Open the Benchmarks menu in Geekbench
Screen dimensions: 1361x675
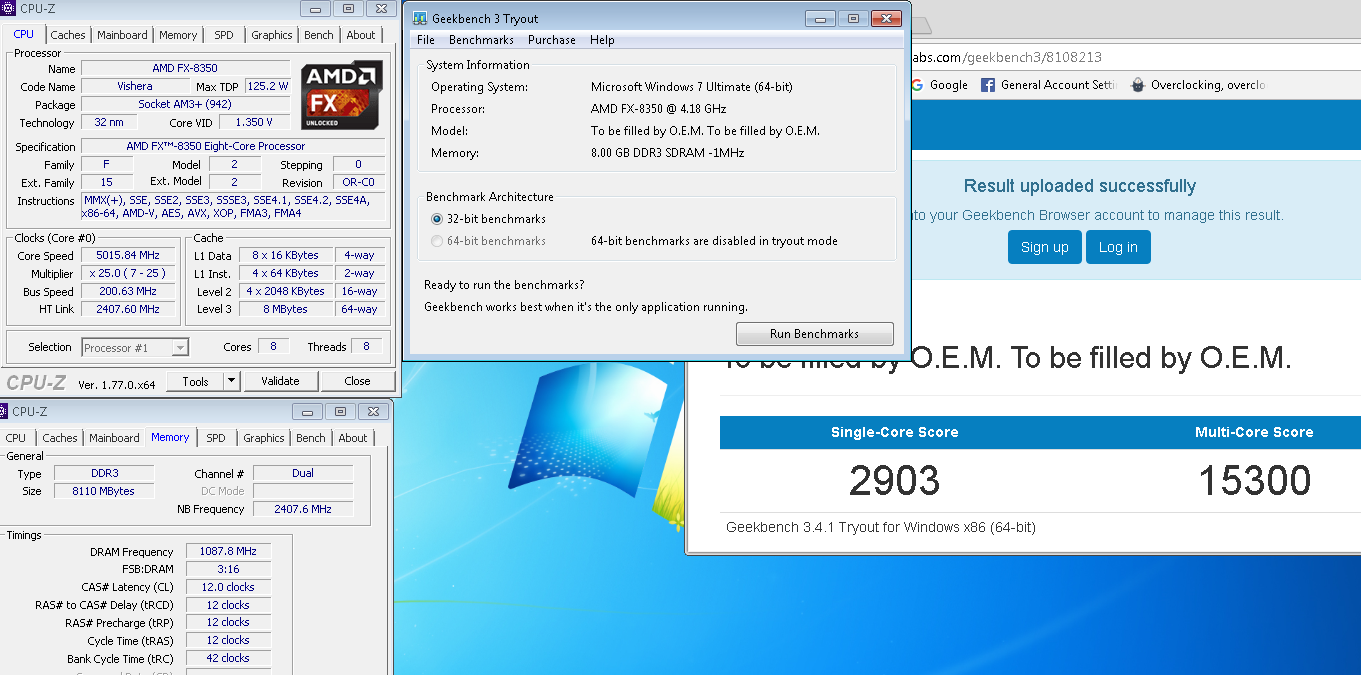tap(481, 40)
